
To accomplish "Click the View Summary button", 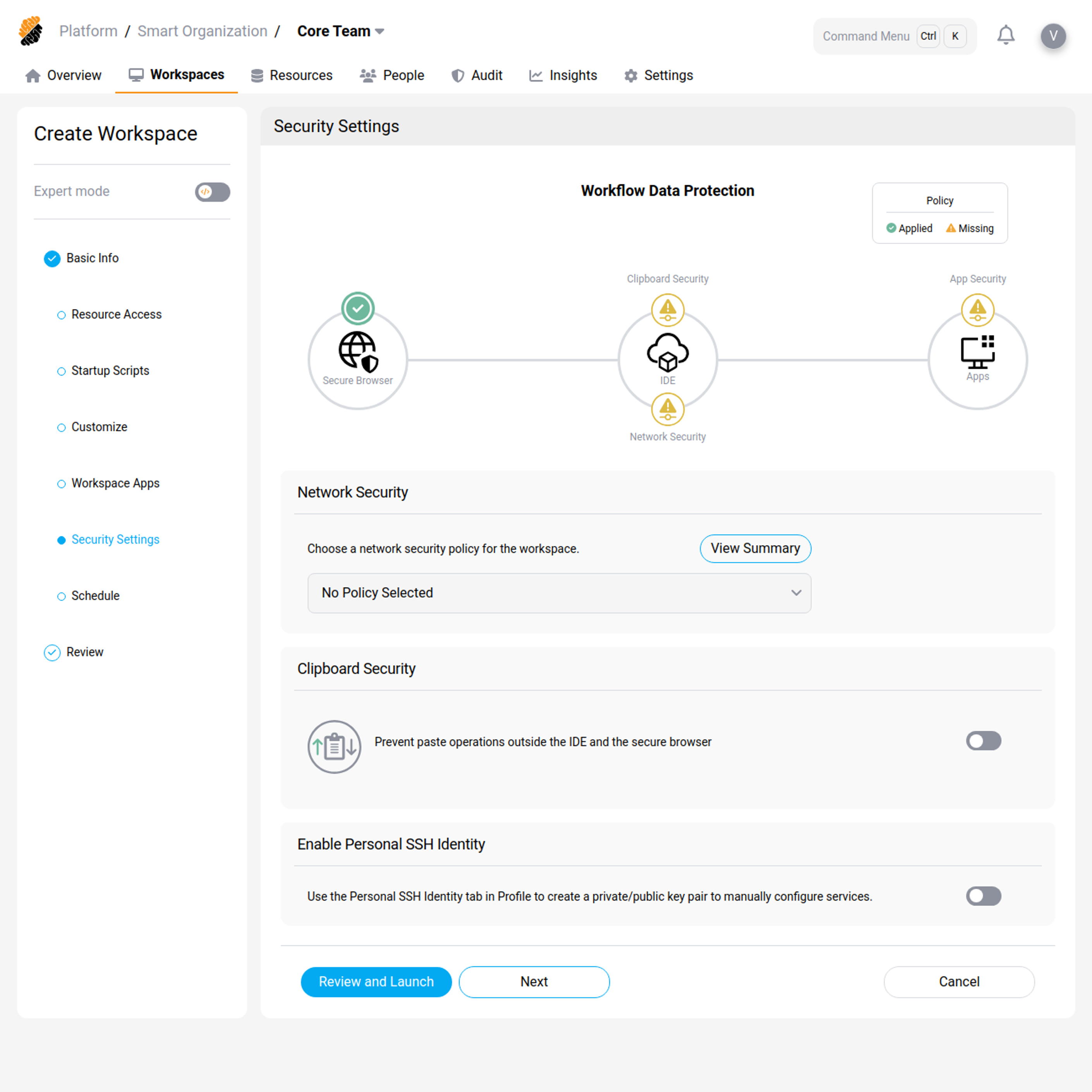I will (755, 548).
